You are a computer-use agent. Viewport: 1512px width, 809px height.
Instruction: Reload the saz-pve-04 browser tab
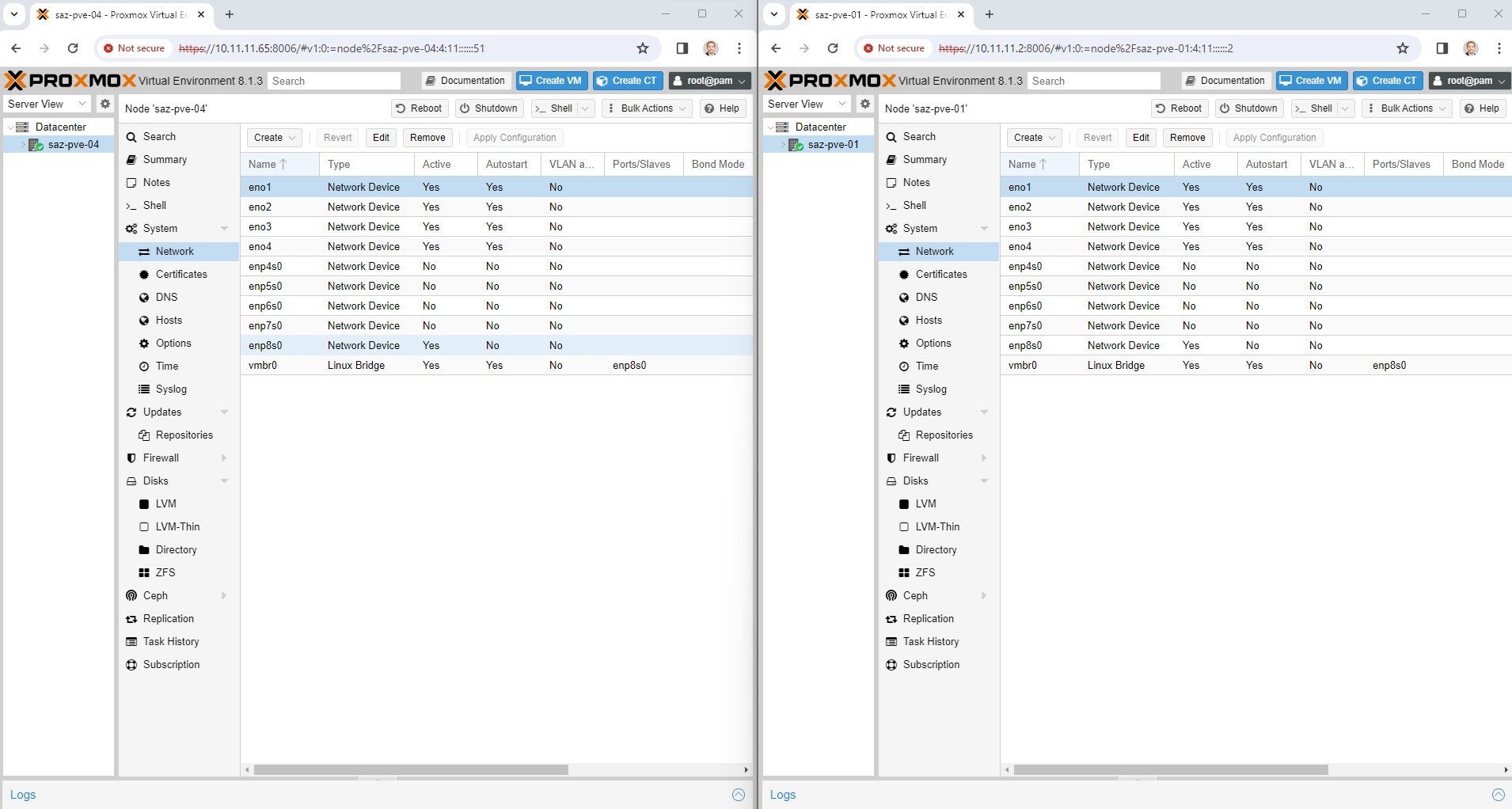click(73, 48)
